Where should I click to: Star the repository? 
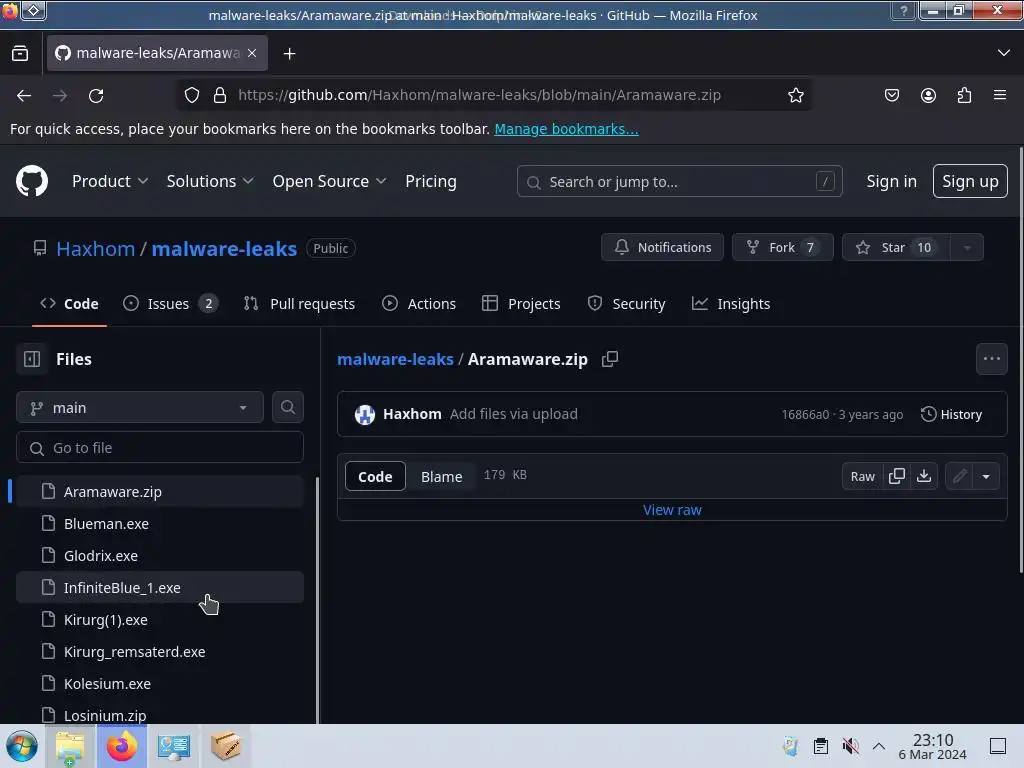895,247
